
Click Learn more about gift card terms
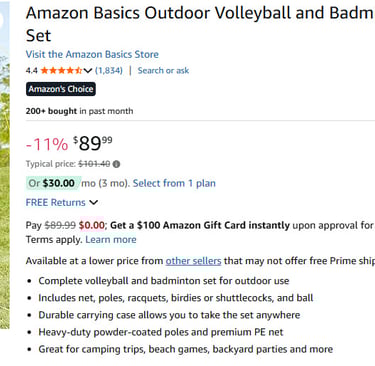pos(111,239)
